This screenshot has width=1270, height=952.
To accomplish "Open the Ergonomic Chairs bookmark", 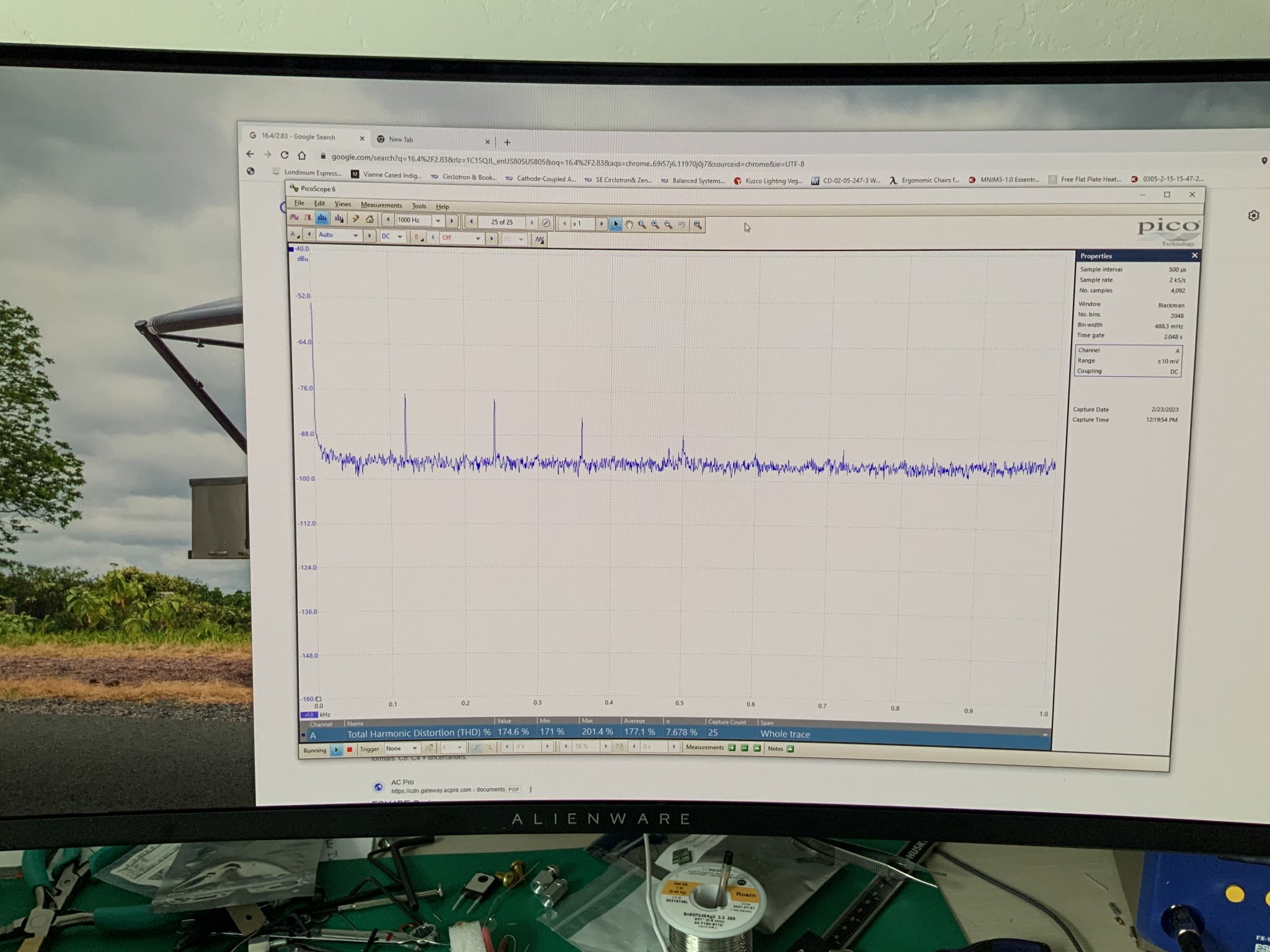I will point(924,180).
